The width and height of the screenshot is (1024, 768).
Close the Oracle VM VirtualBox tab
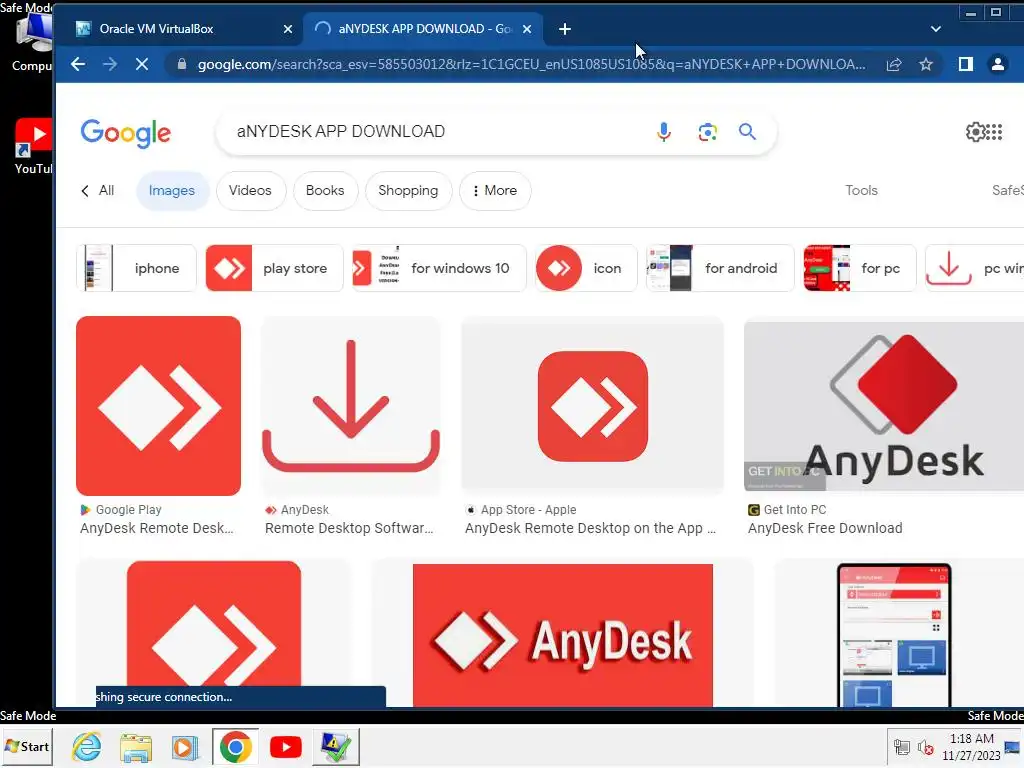[288, 29]
